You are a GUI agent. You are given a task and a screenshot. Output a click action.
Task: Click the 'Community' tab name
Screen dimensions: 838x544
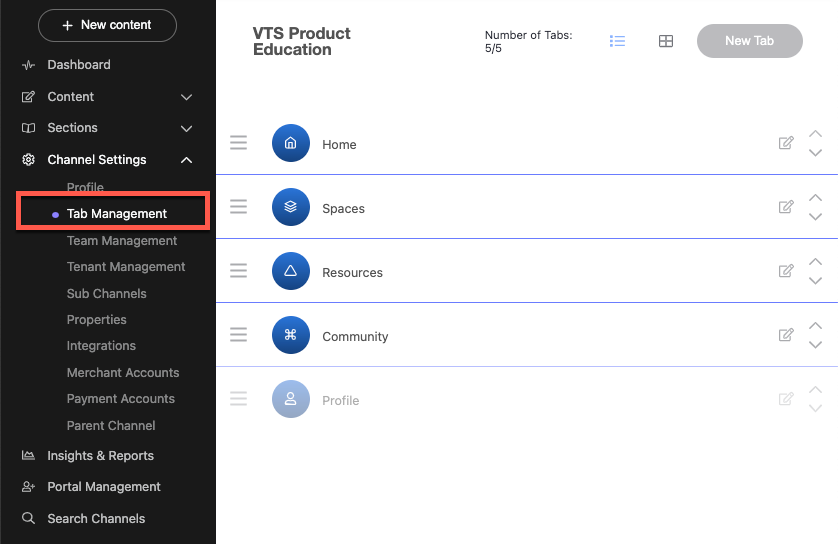point(355,337)
